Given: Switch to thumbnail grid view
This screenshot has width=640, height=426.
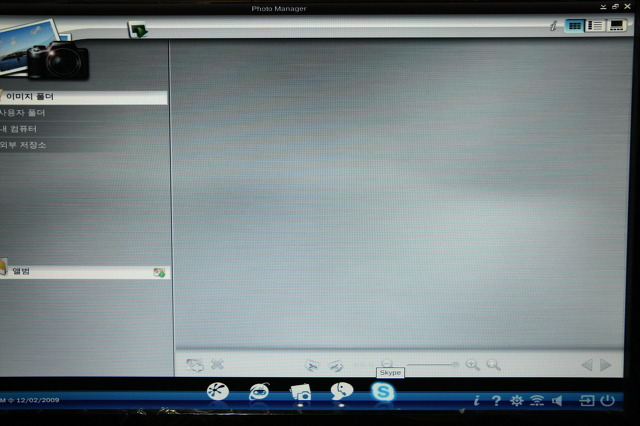Looking at the screenshot, I should click(575, 26).
